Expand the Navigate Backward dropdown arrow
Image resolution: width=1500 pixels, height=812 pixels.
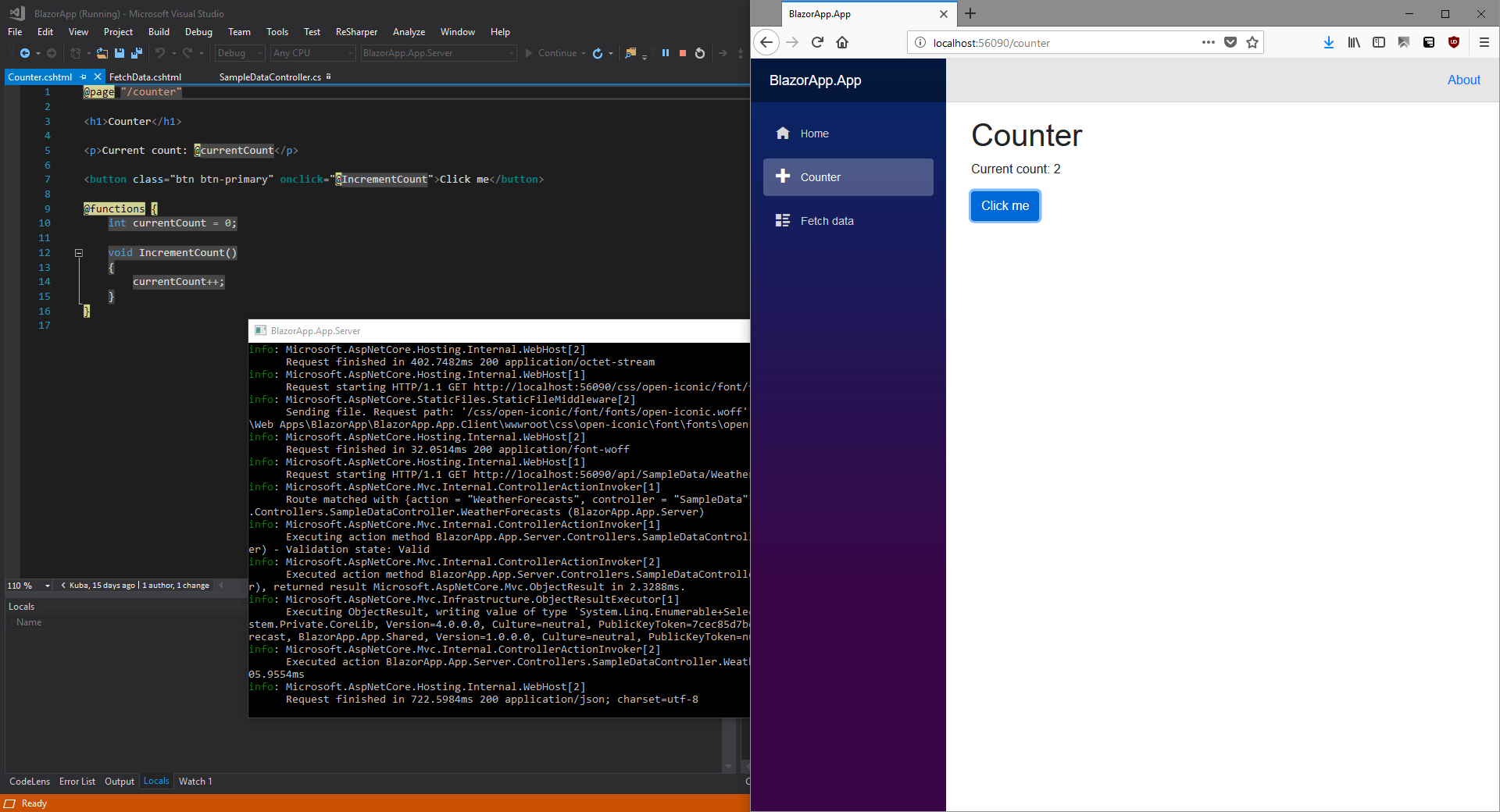coord(37,53)
